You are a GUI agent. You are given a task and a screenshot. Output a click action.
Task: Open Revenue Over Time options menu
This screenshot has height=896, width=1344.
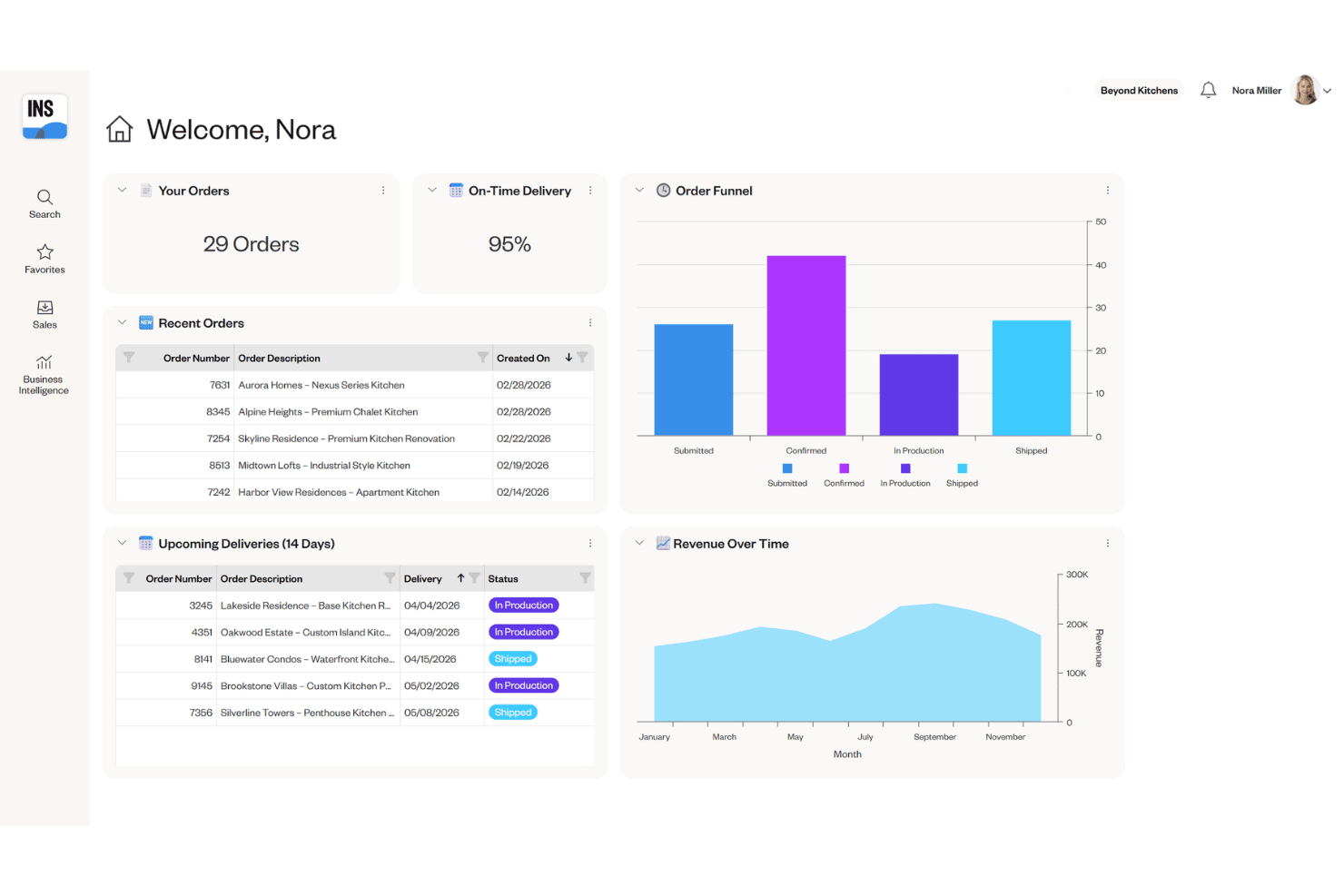pos(1108,544)
